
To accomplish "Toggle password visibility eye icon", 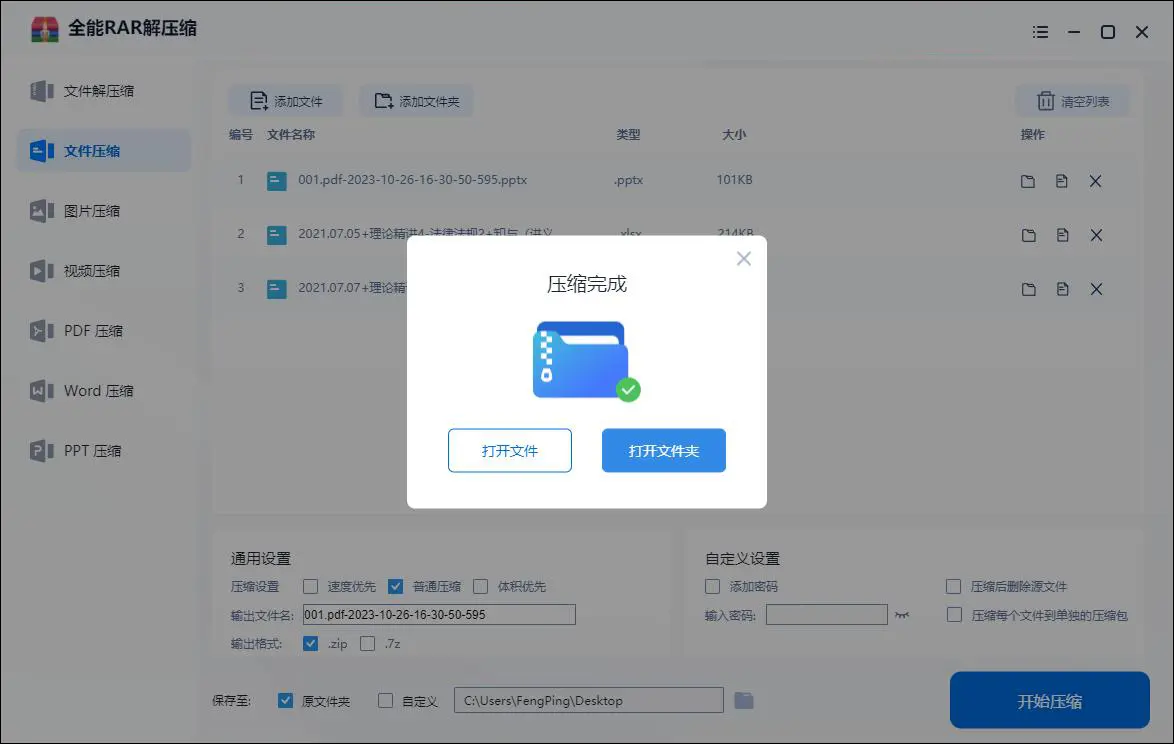I will pyautogui.click(x=901, y=615).
